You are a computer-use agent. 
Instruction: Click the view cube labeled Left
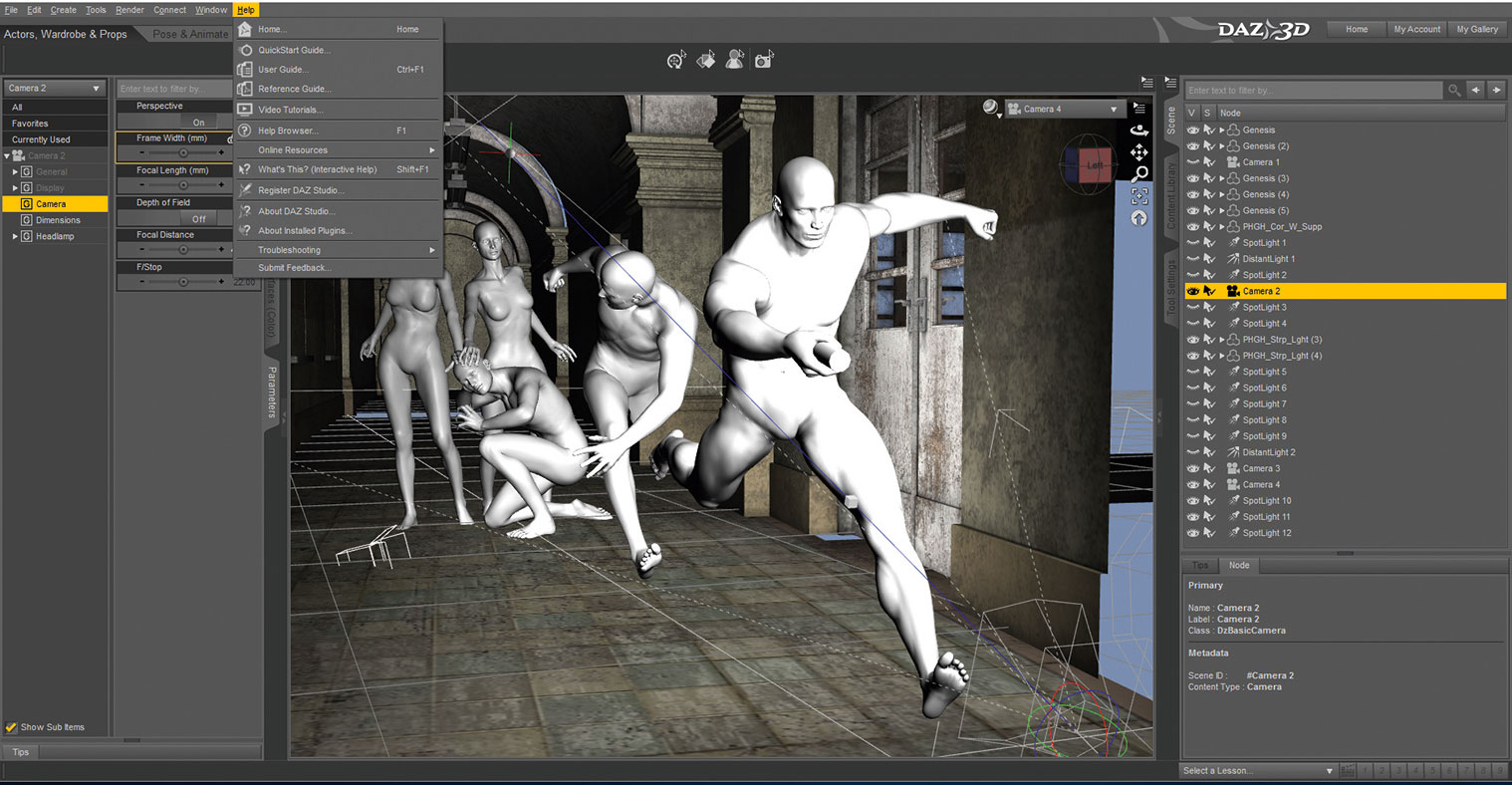click(x=1095, y=165)
